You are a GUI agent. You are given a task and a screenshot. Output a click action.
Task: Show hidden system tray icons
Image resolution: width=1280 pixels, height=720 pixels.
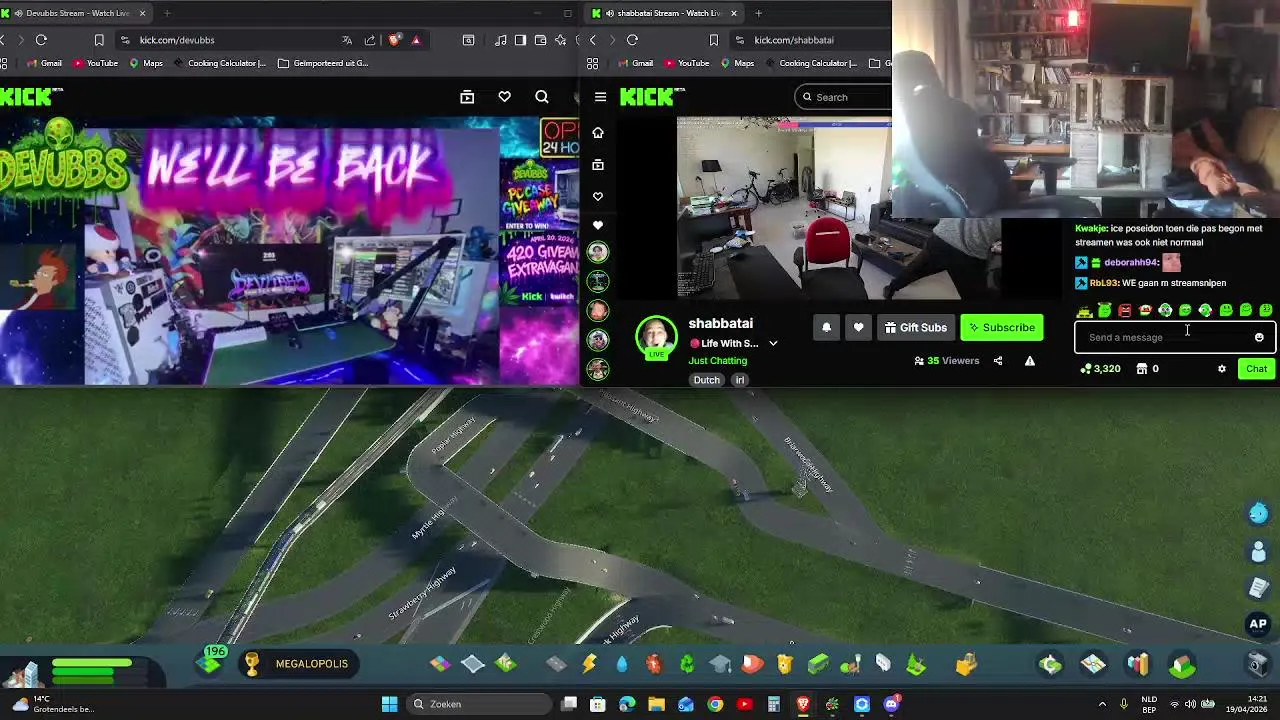[1102, 704]
